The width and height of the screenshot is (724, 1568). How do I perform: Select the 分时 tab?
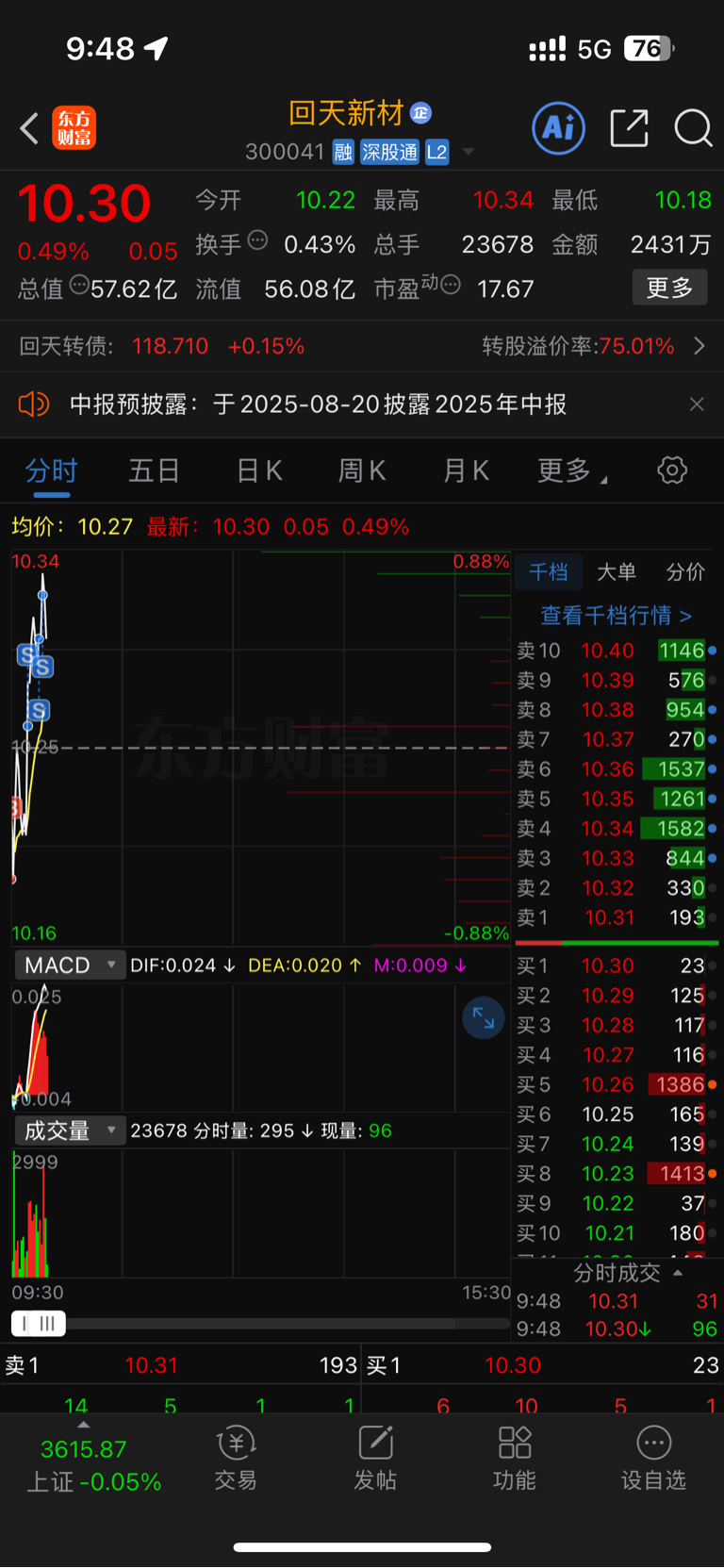tap(52, 470)
